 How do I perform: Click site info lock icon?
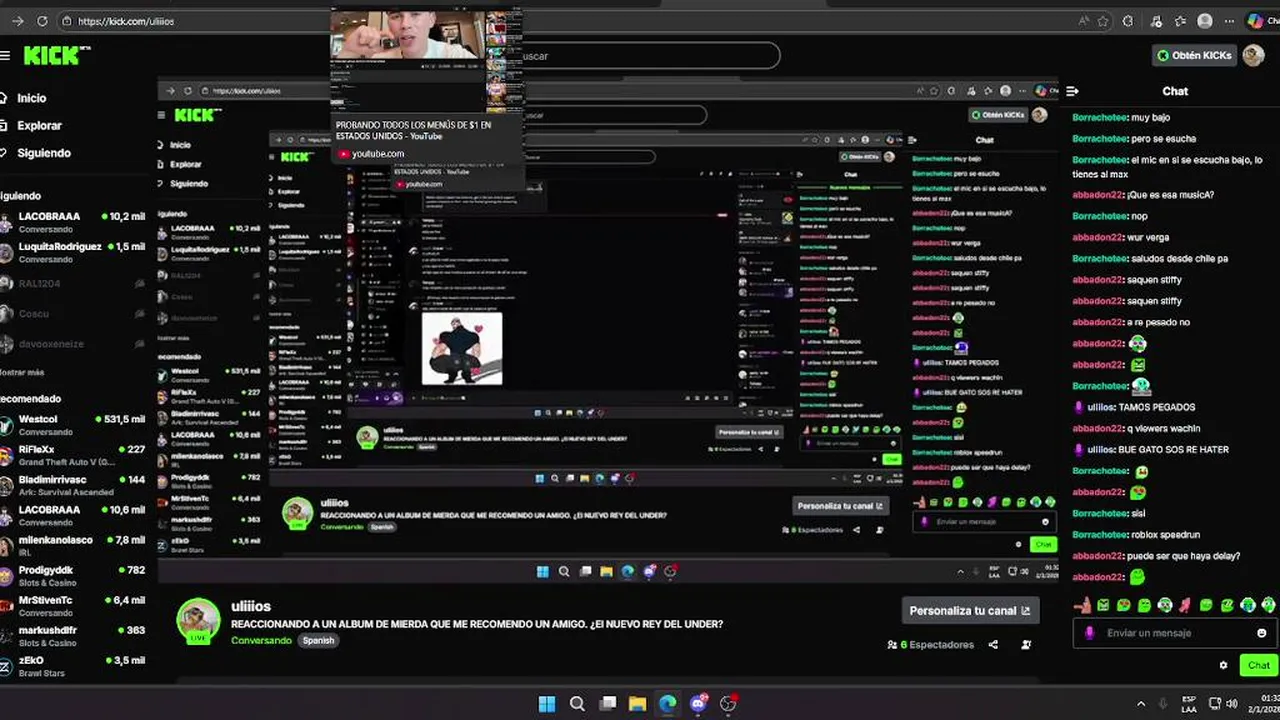(67, 21)
